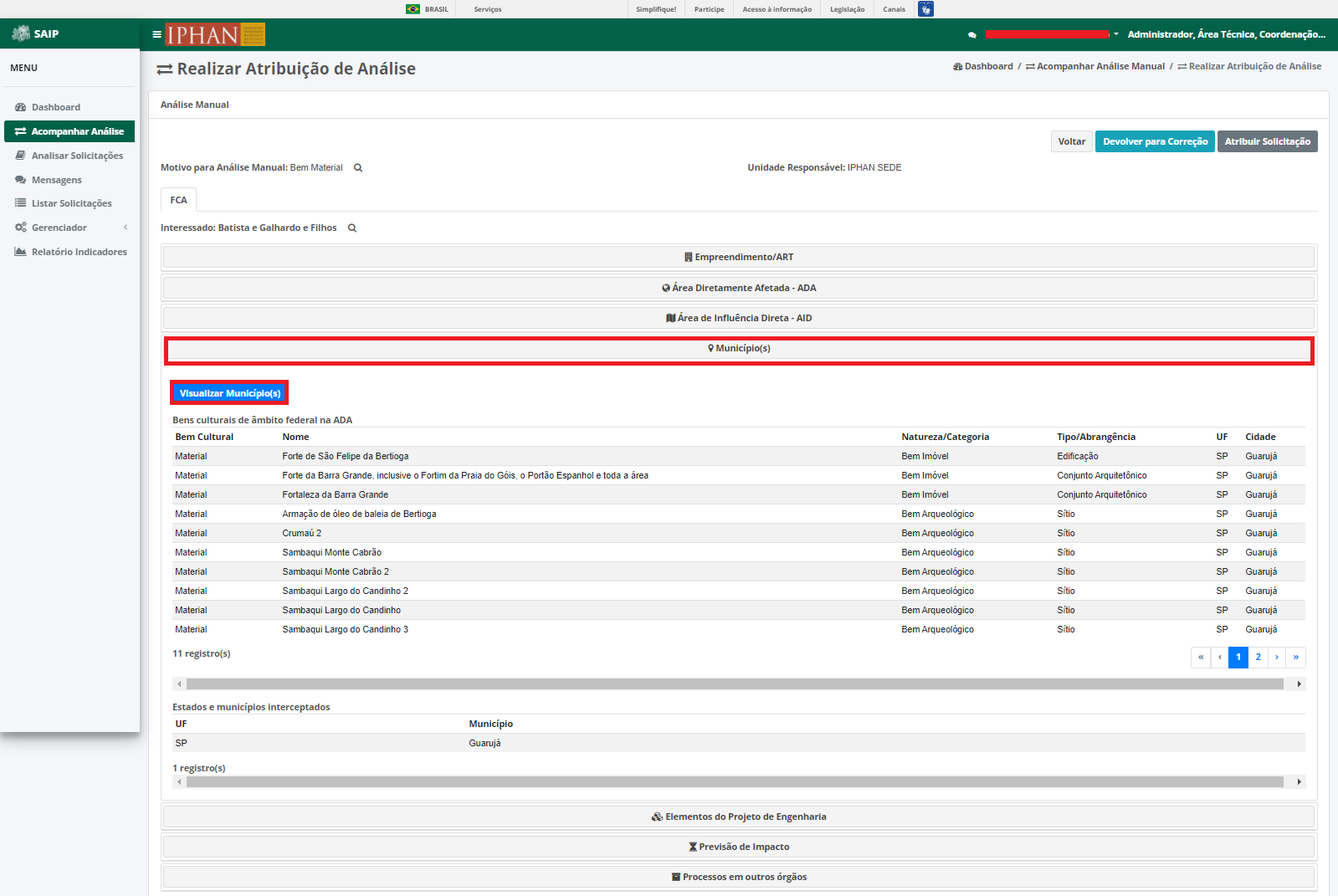Click magnifier icon next to Motivo Bem Material

pyautogui.click(x=358, y=168)
